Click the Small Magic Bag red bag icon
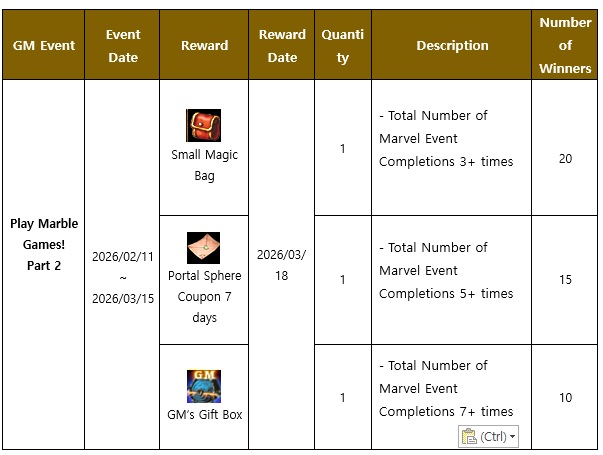The width and height of the screenshot is (603, 455). point(203,125)
